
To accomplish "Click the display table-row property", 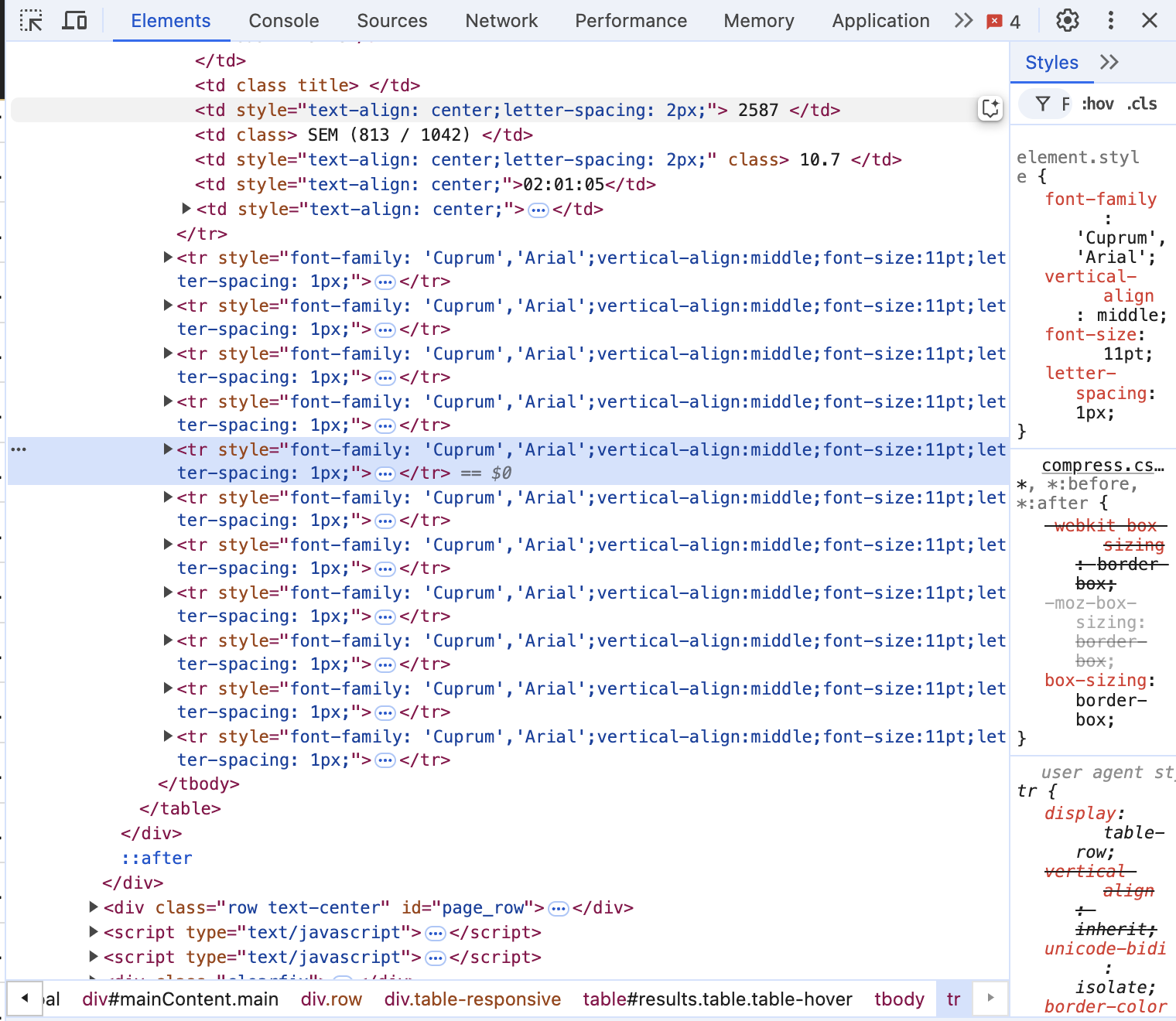I will (1080, 814).
